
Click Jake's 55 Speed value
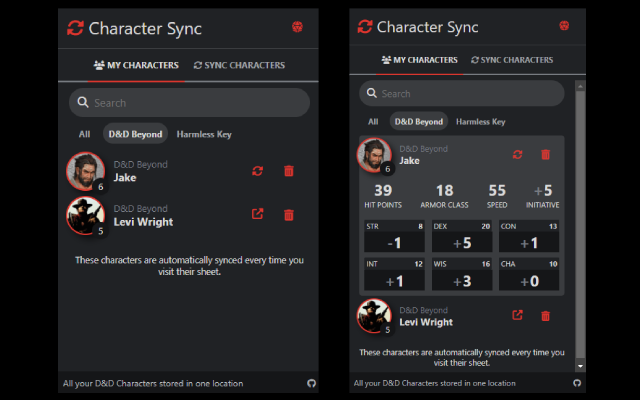click(x=497, y=190)
